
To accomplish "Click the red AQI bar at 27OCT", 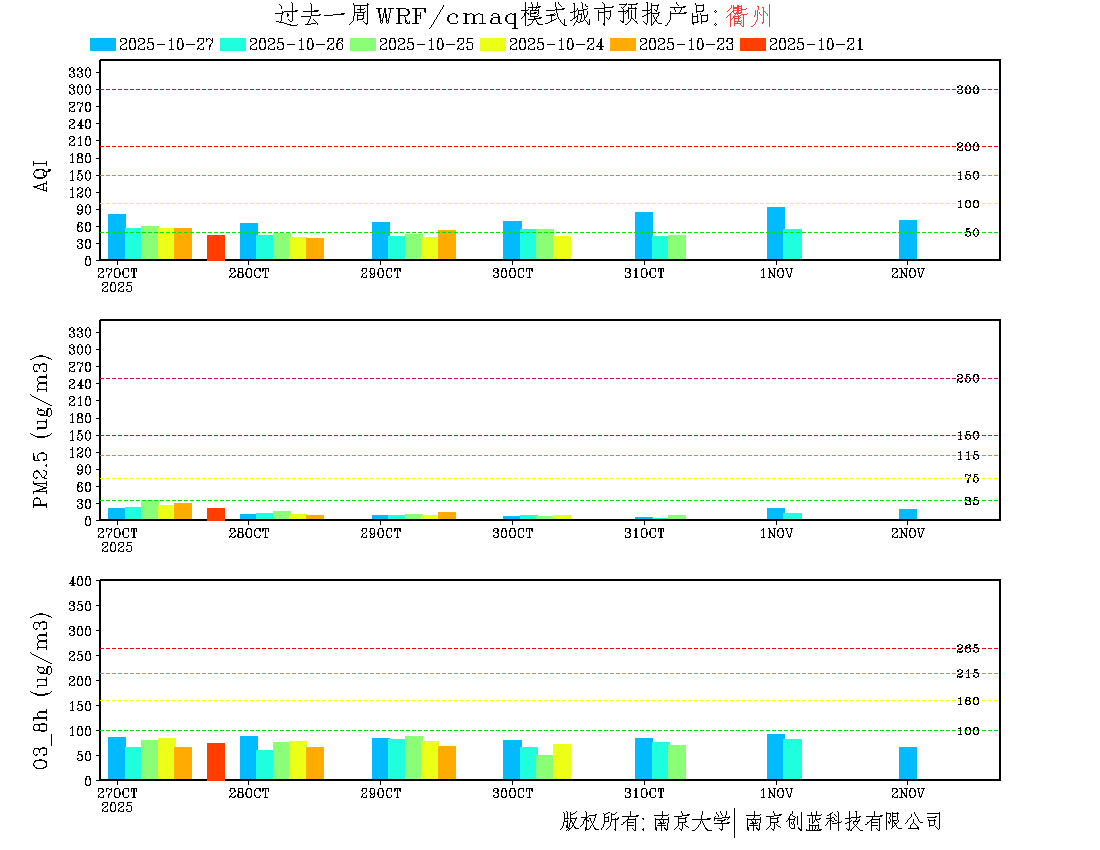I will point(216,247).
